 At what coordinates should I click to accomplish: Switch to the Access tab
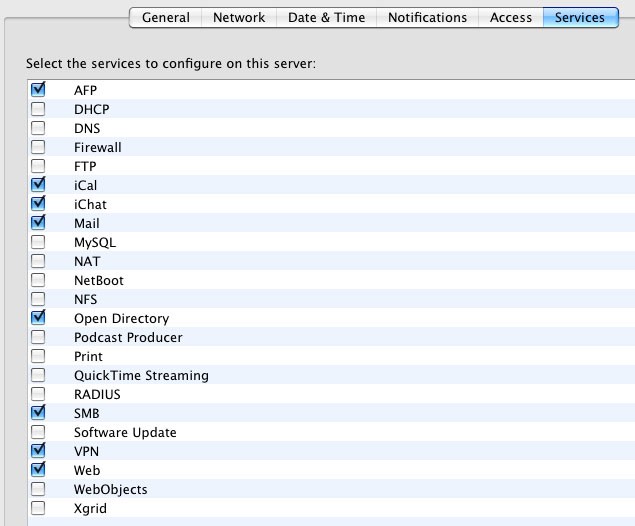click(511, 17)
